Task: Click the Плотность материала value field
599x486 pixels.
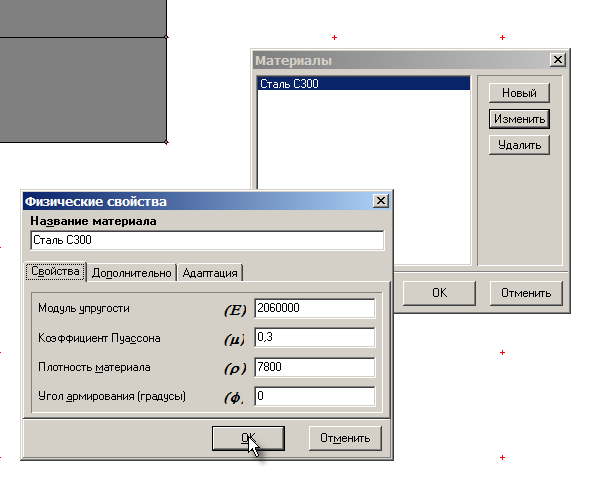Action: [314, 367]
